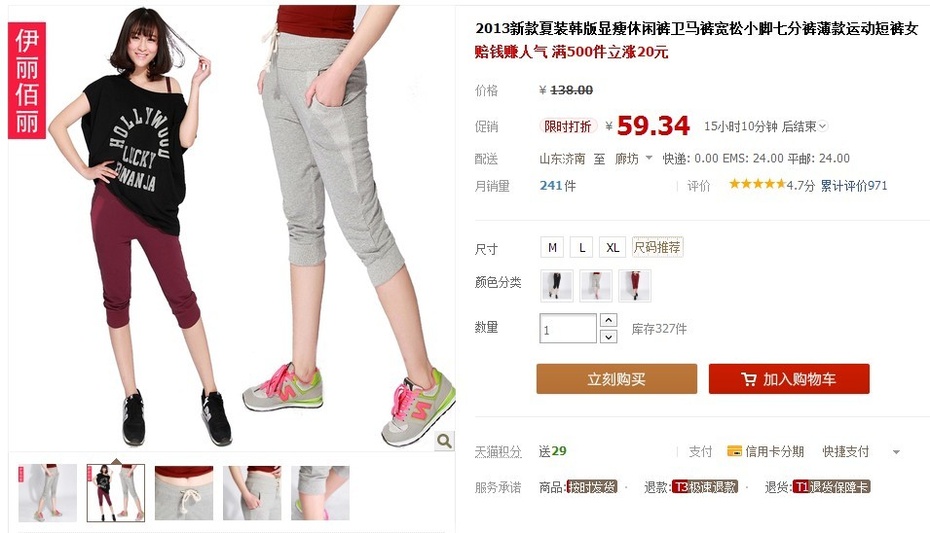
Task: Click the credit card icon beside 信用卡分期
Action: point(734,452)
